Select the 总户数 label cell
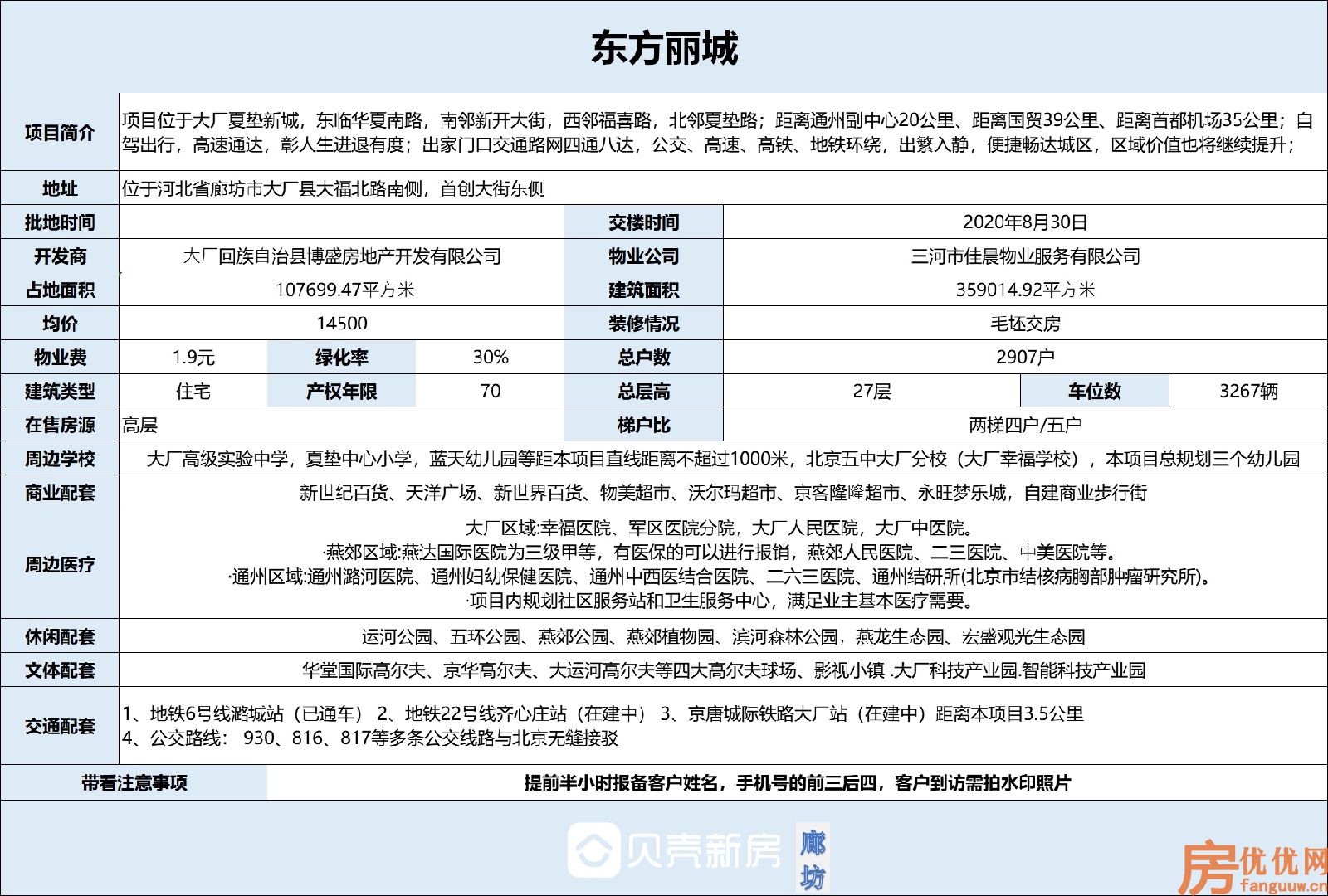The image size is (1328, 896). (x=644, y=358)
